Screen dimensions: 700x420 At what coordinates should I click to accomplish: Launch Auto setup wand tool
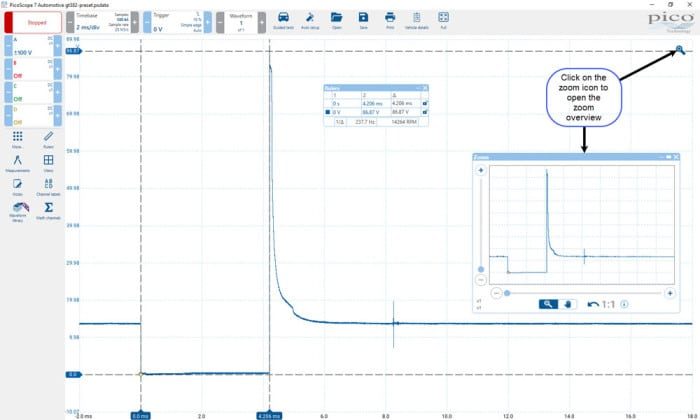(x=310, y=21)
